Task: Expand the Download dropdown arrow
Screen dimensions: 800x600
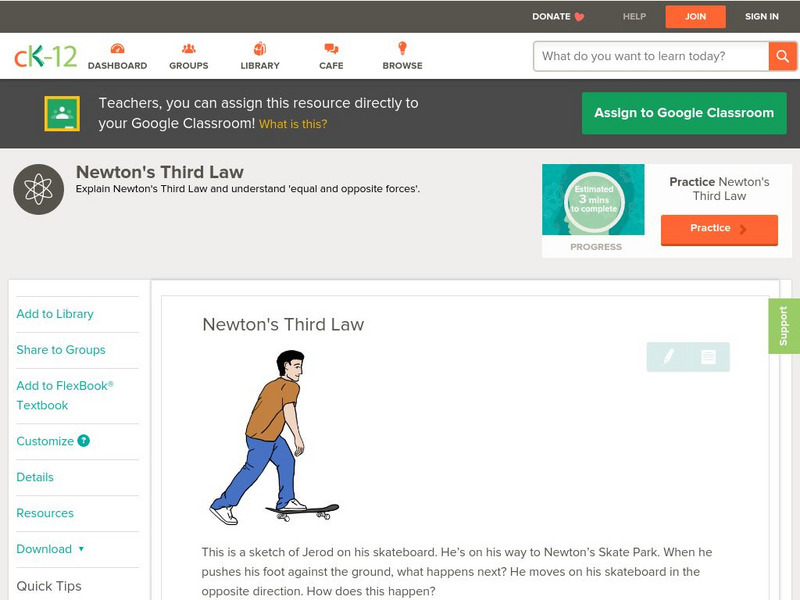Action: click(81, 549)
